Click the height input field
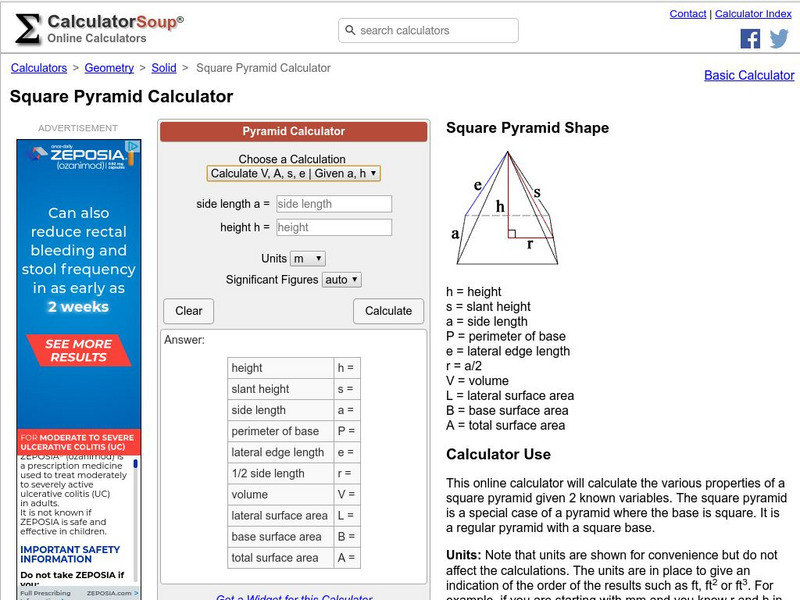This screenshot has width=800, height=600. 334,228
